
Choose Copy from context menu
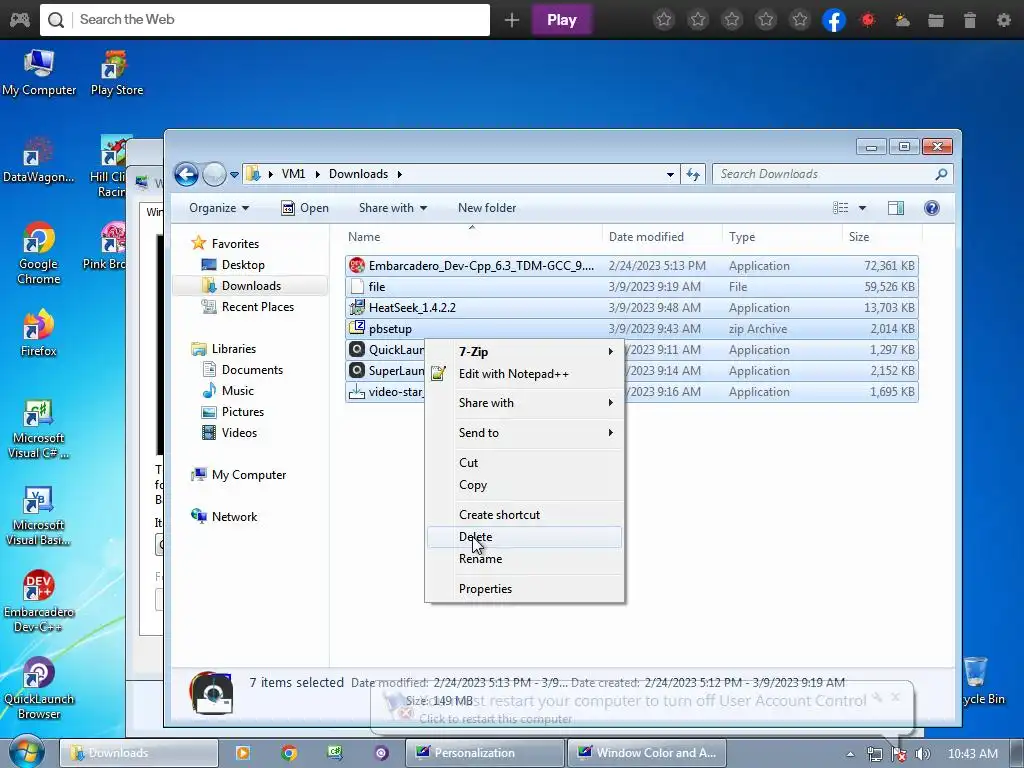[524, 485]
